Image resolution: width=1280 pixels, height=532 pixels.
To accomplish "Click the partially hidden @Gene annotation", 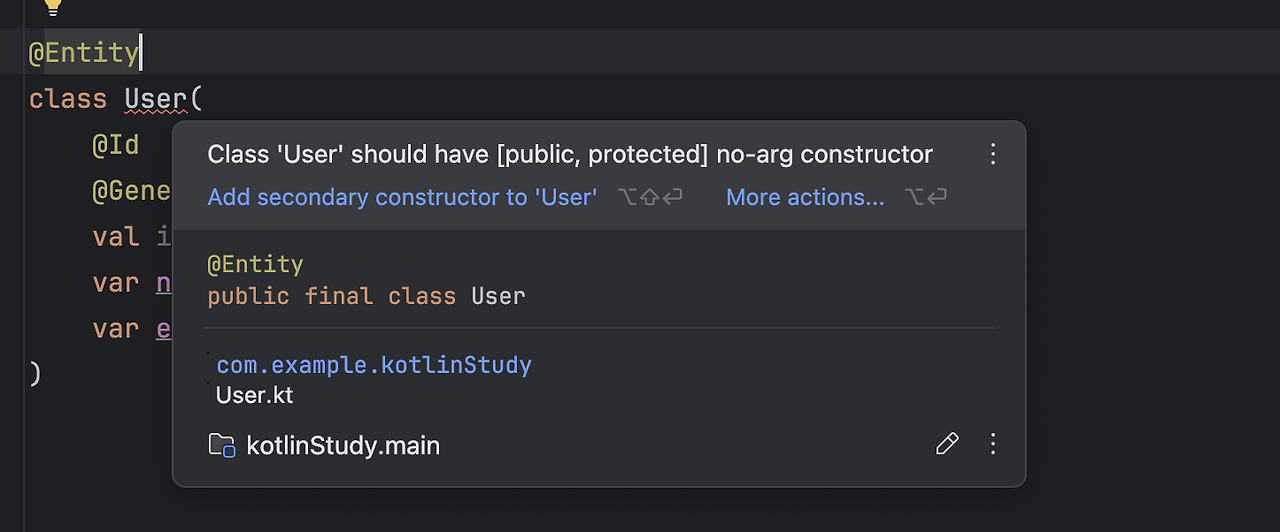I will [131, 191].
